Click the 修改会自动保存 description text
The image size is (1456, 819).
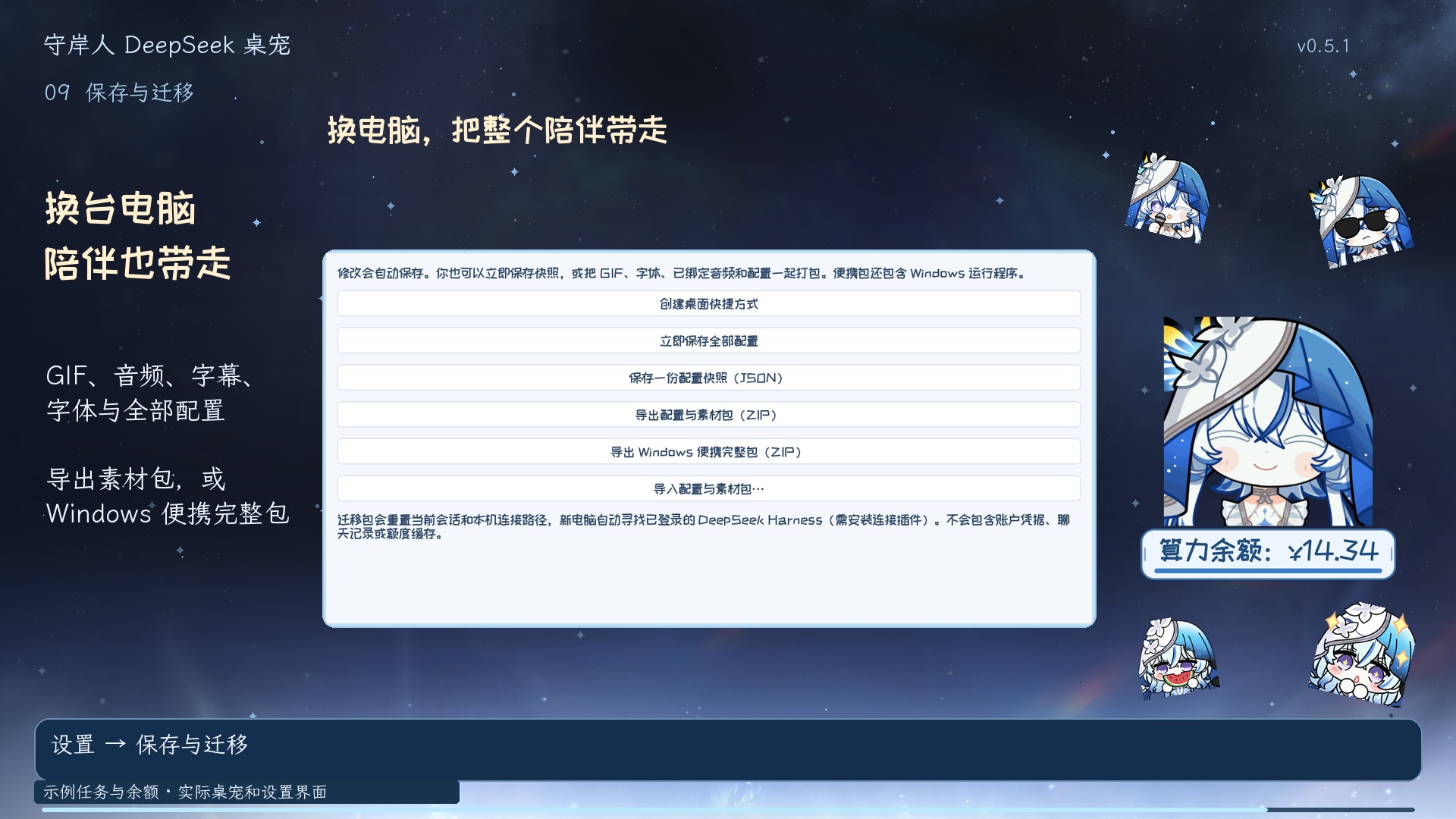tap(682, 273)
